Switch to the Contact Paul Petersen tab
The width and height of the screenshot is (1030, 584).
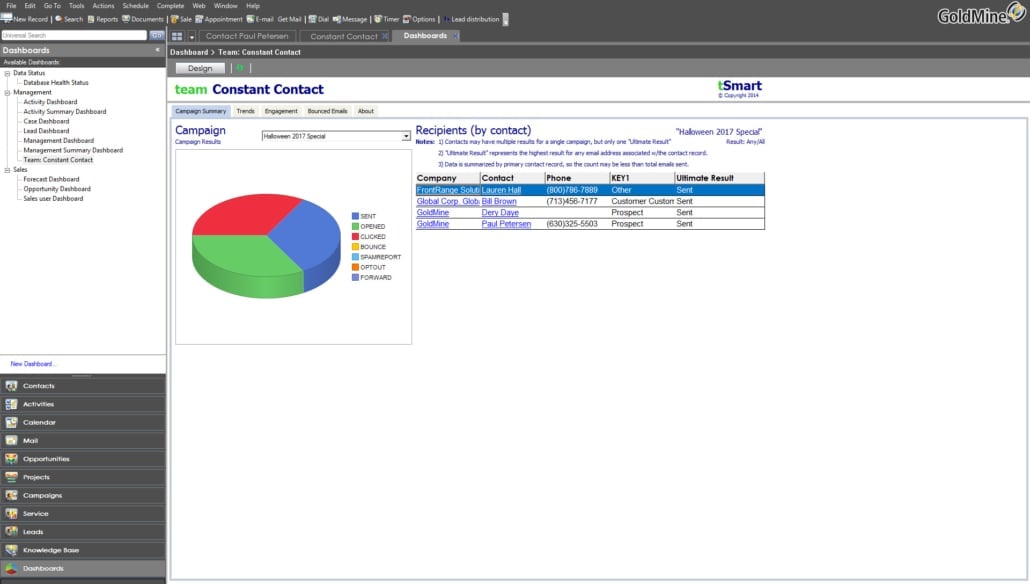(x=247, y=36)
